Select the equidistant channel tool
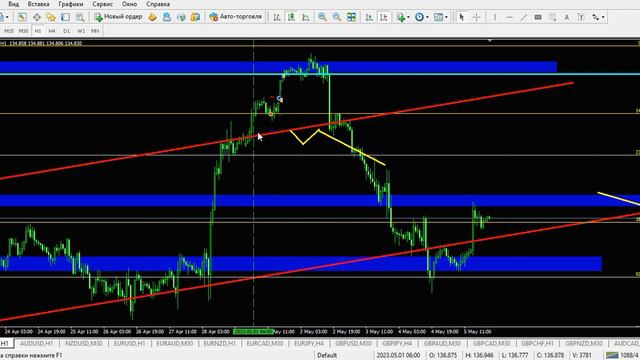Viewport: 640px width, 360px height. click(538, 17)
